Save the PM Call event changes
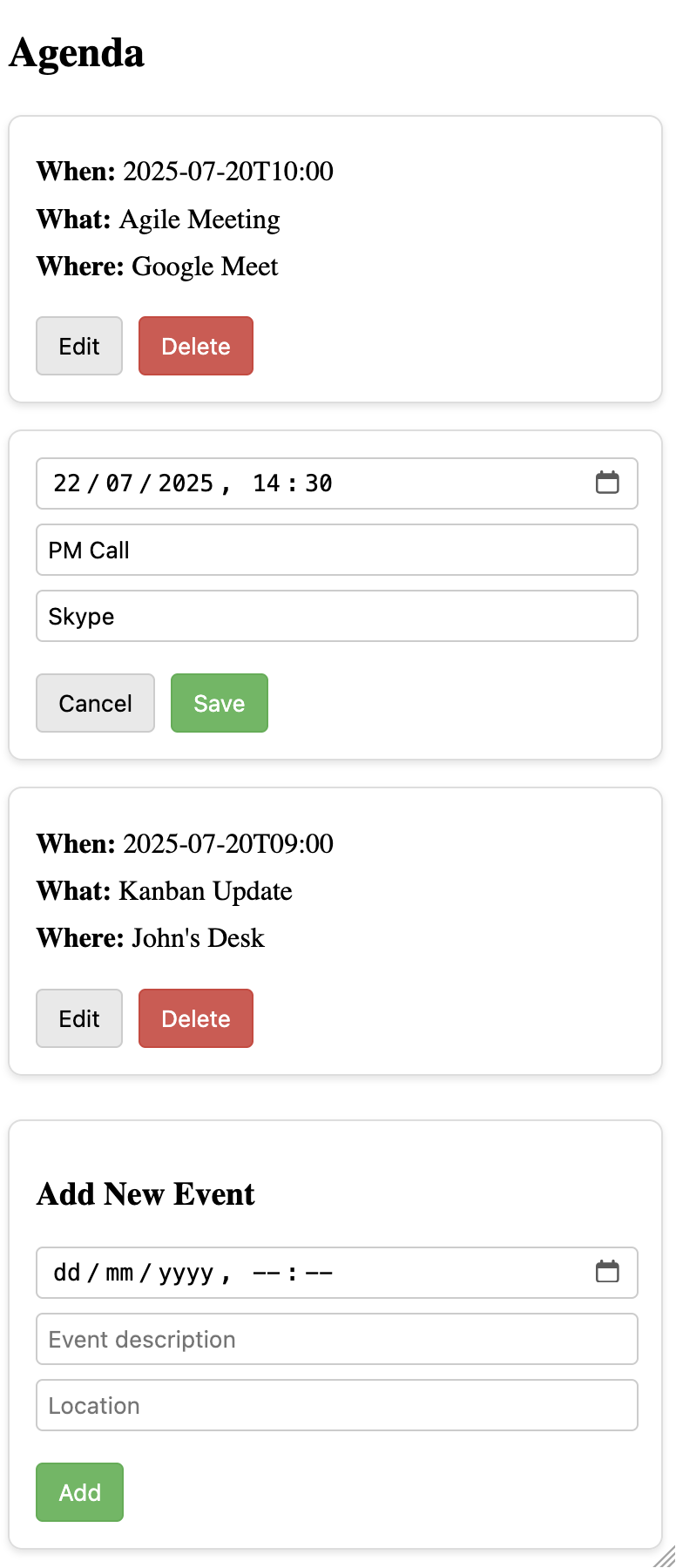 pyautogui.click(x=219, y=703)
